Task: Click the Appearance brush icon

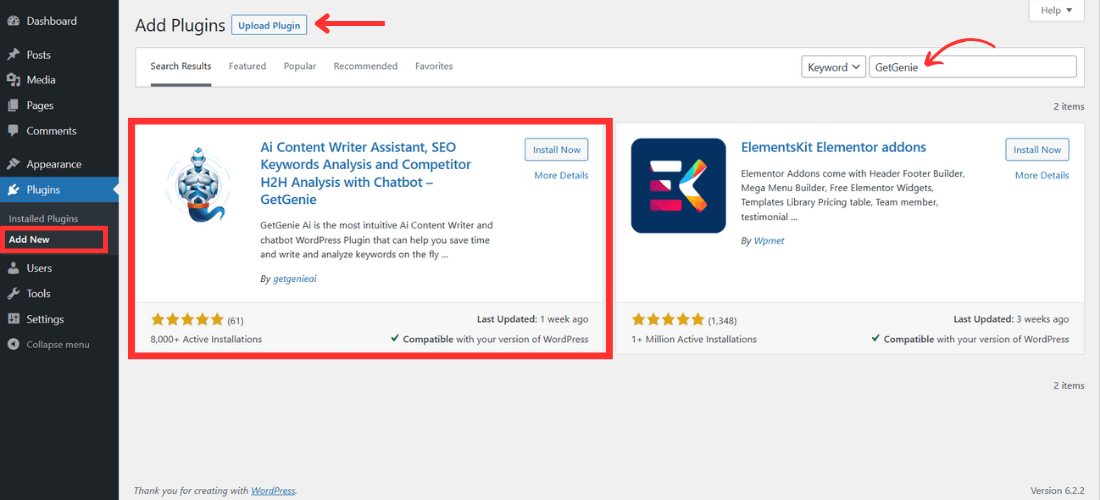Action: pos(13,164)
